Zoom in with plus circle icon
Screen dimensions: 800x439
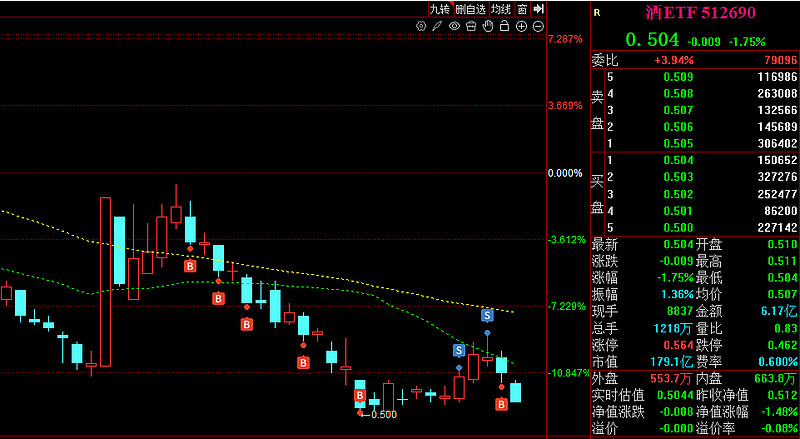521,26
